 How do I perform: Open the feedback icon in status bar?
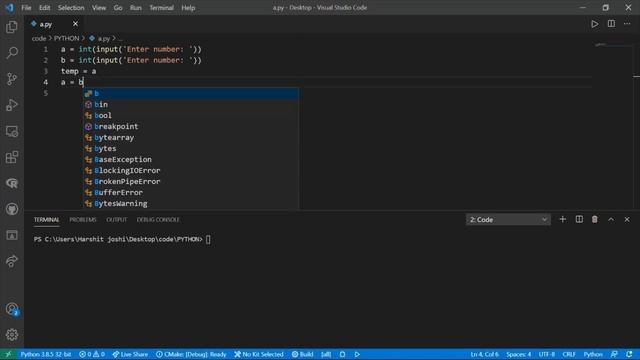(x=614, y=354)
